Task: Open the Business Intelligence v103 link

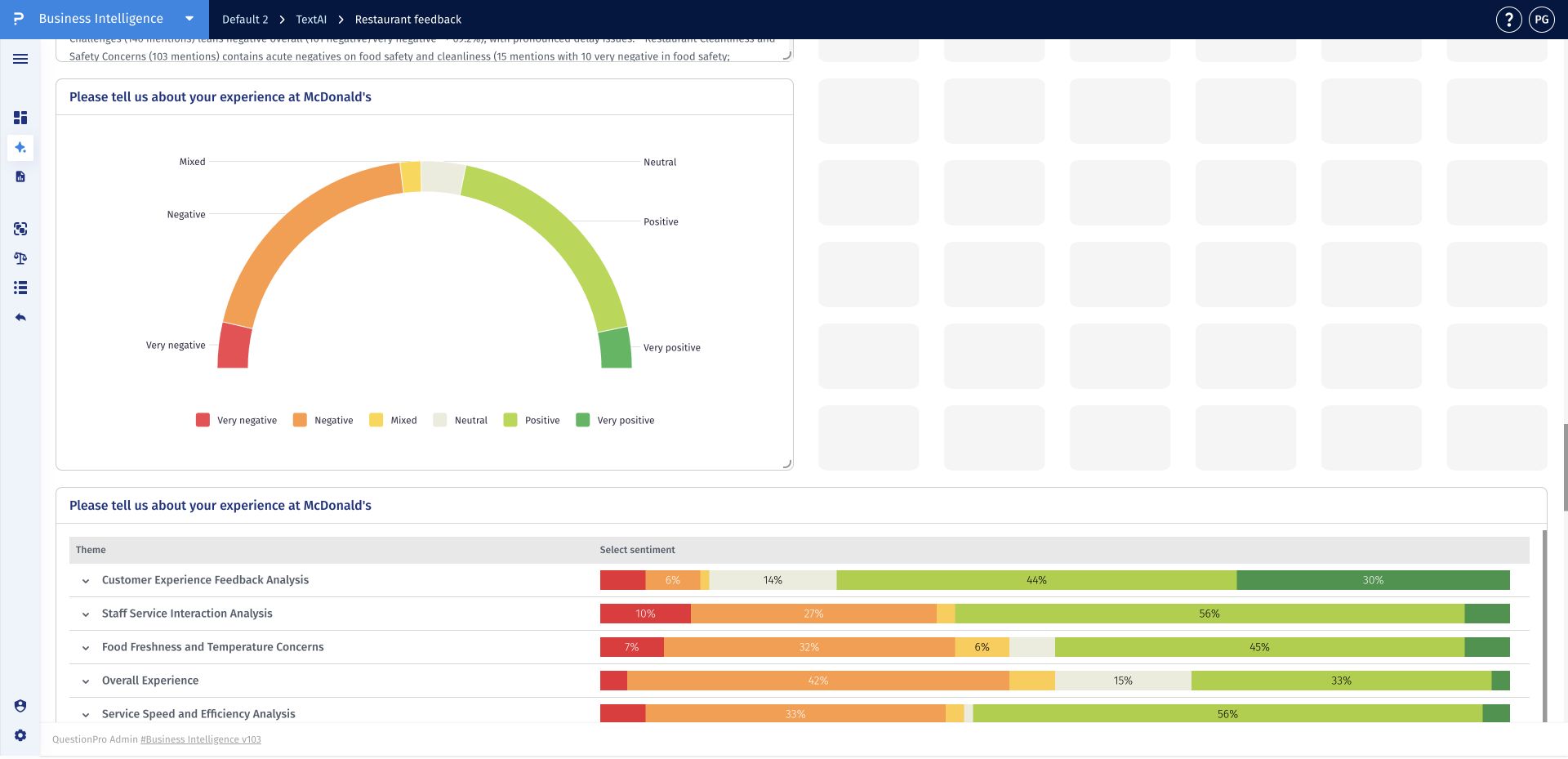Action: pos(201,739)
